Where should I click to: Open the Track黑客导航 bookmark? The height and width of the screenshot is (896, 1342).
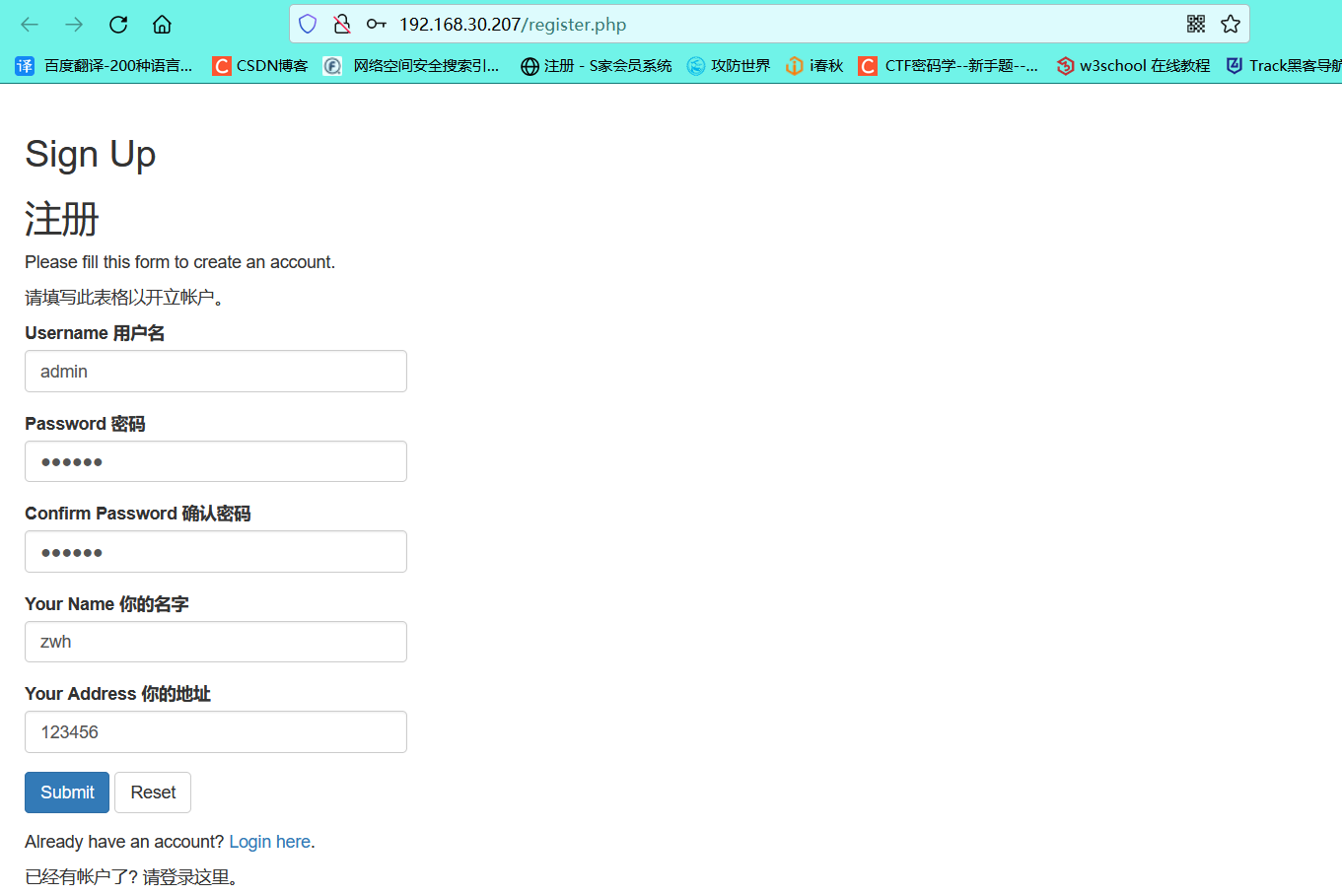pyautogui.click(x=1283, y=66)
